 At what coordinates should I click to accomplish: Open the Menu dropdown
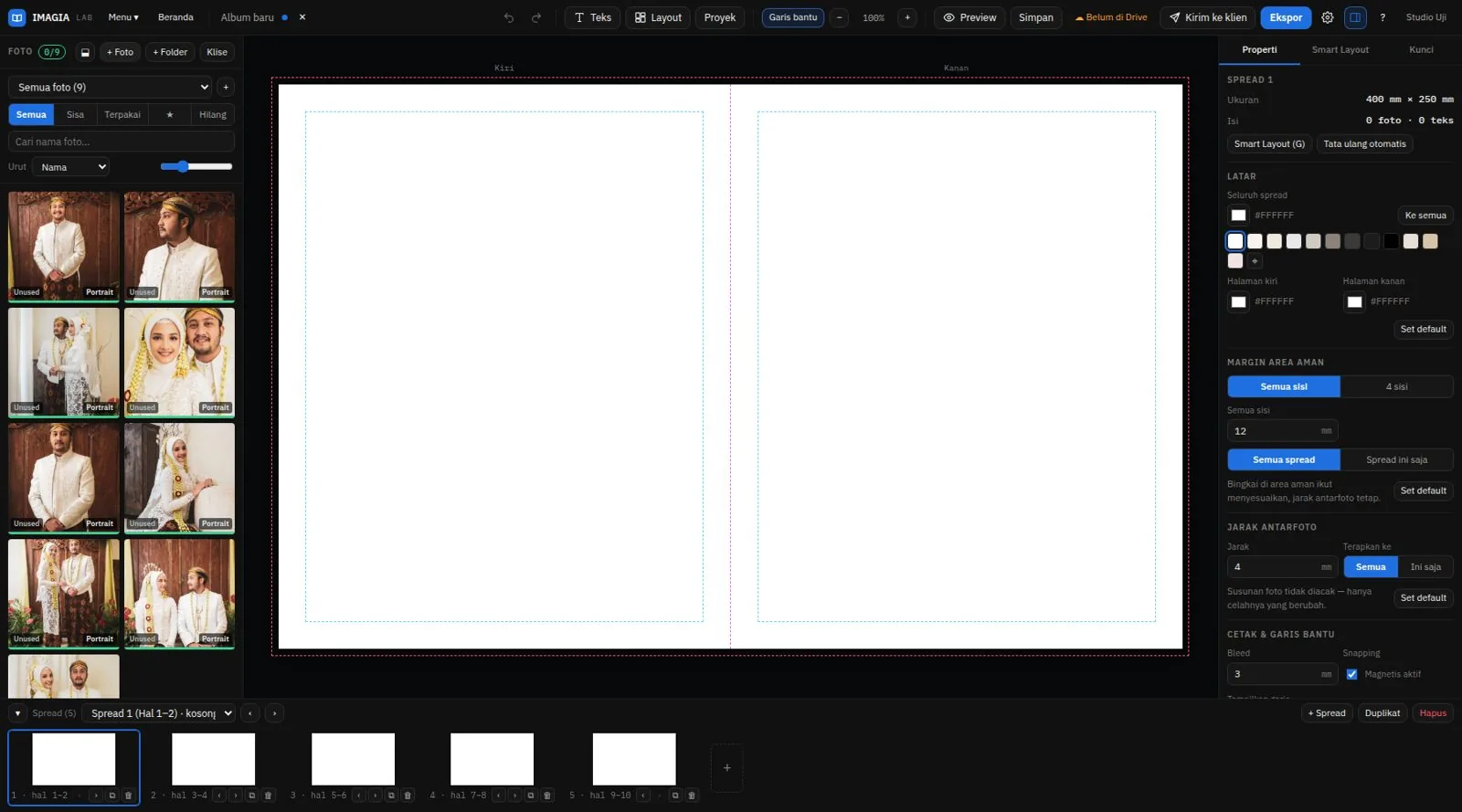coord(123,17)
